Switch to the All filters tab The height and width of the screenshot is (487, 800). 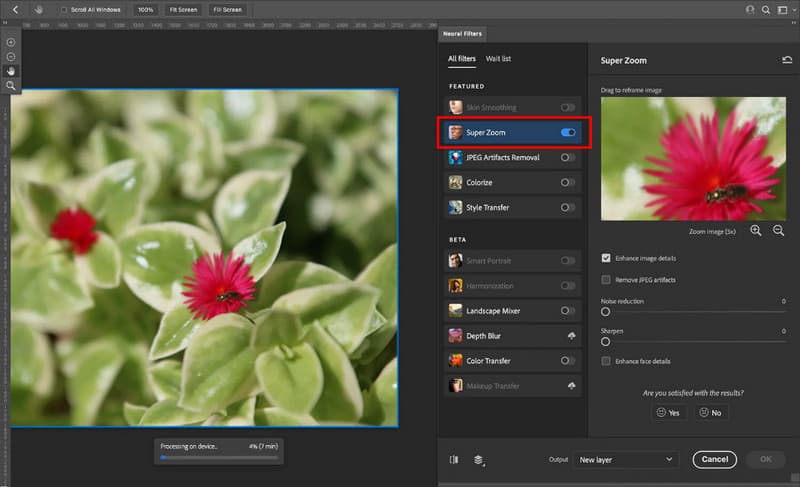coord(462,59)
